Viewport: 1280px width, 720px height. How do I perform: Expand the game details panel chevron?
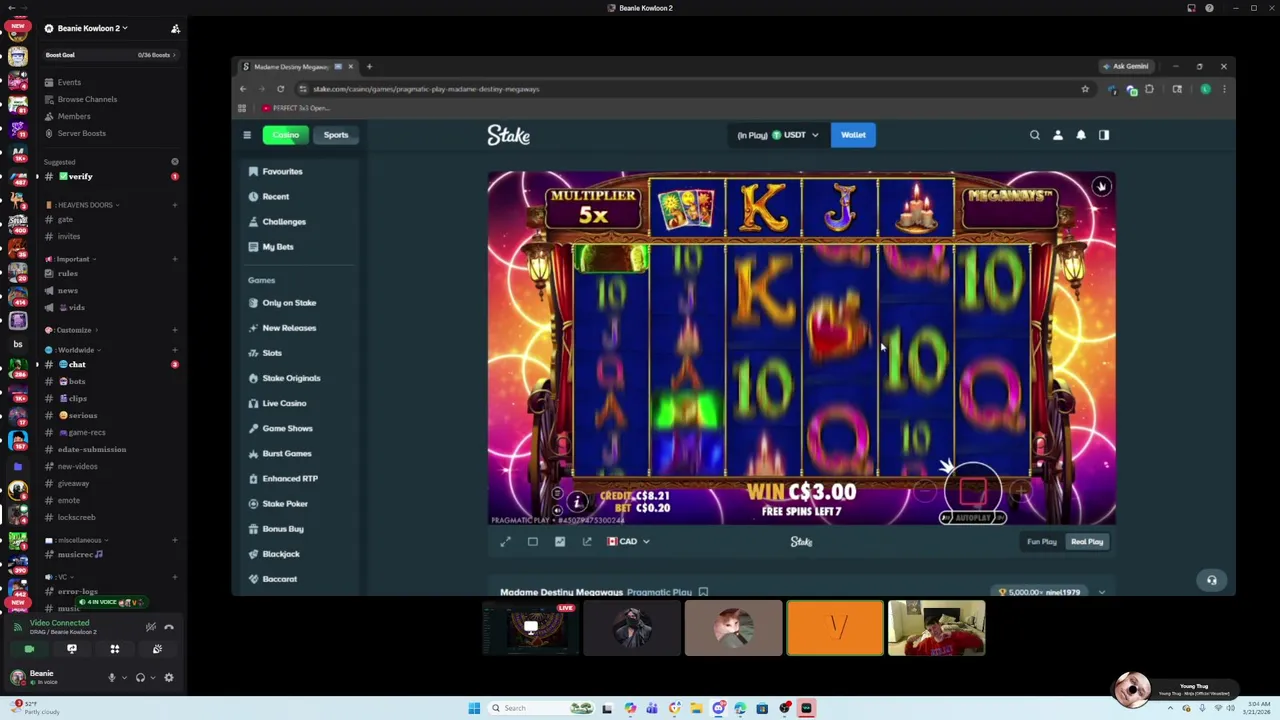[1101, 592]
